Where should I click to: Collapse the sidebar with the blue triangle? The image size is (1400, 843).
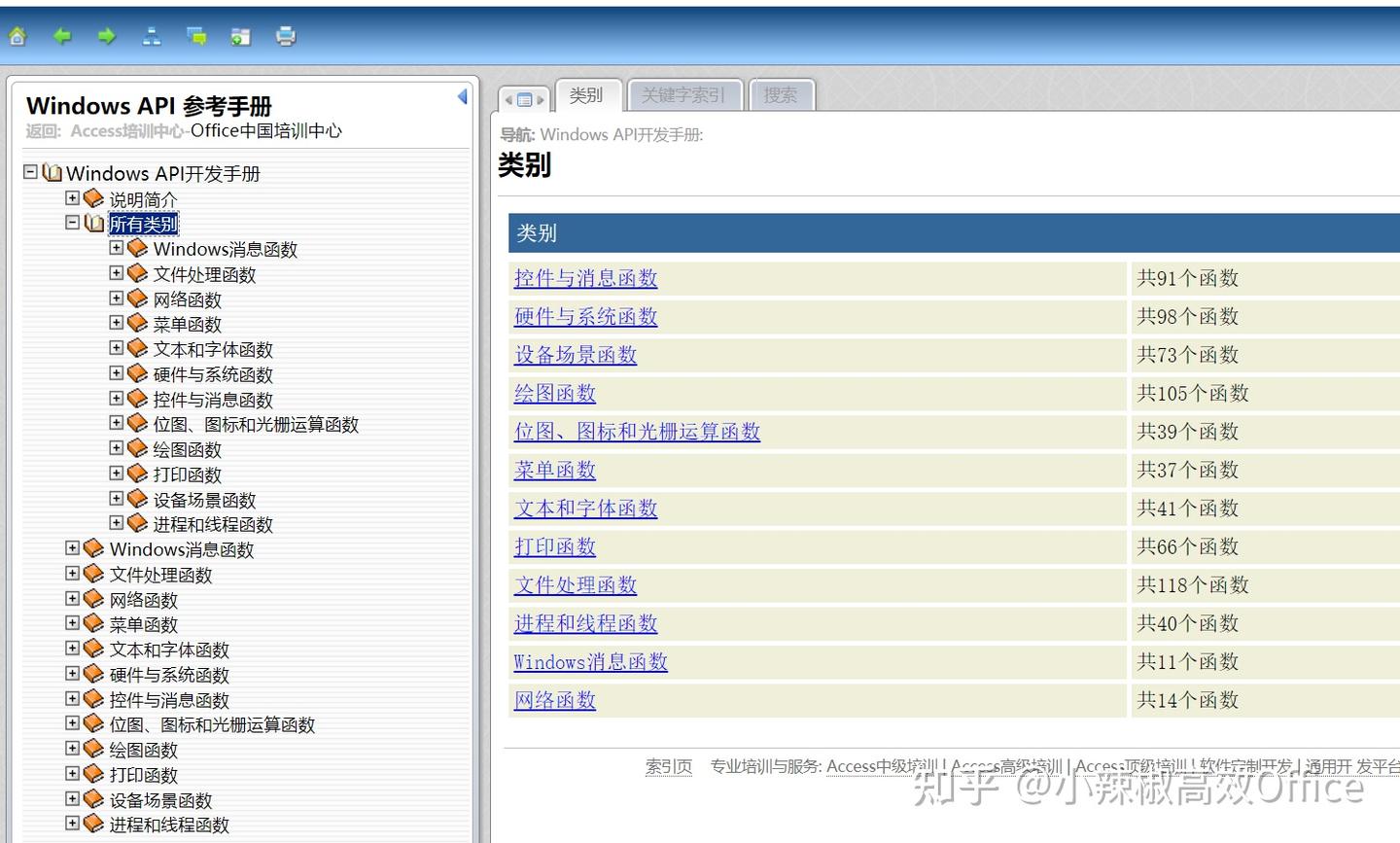(x=462, y=96)
